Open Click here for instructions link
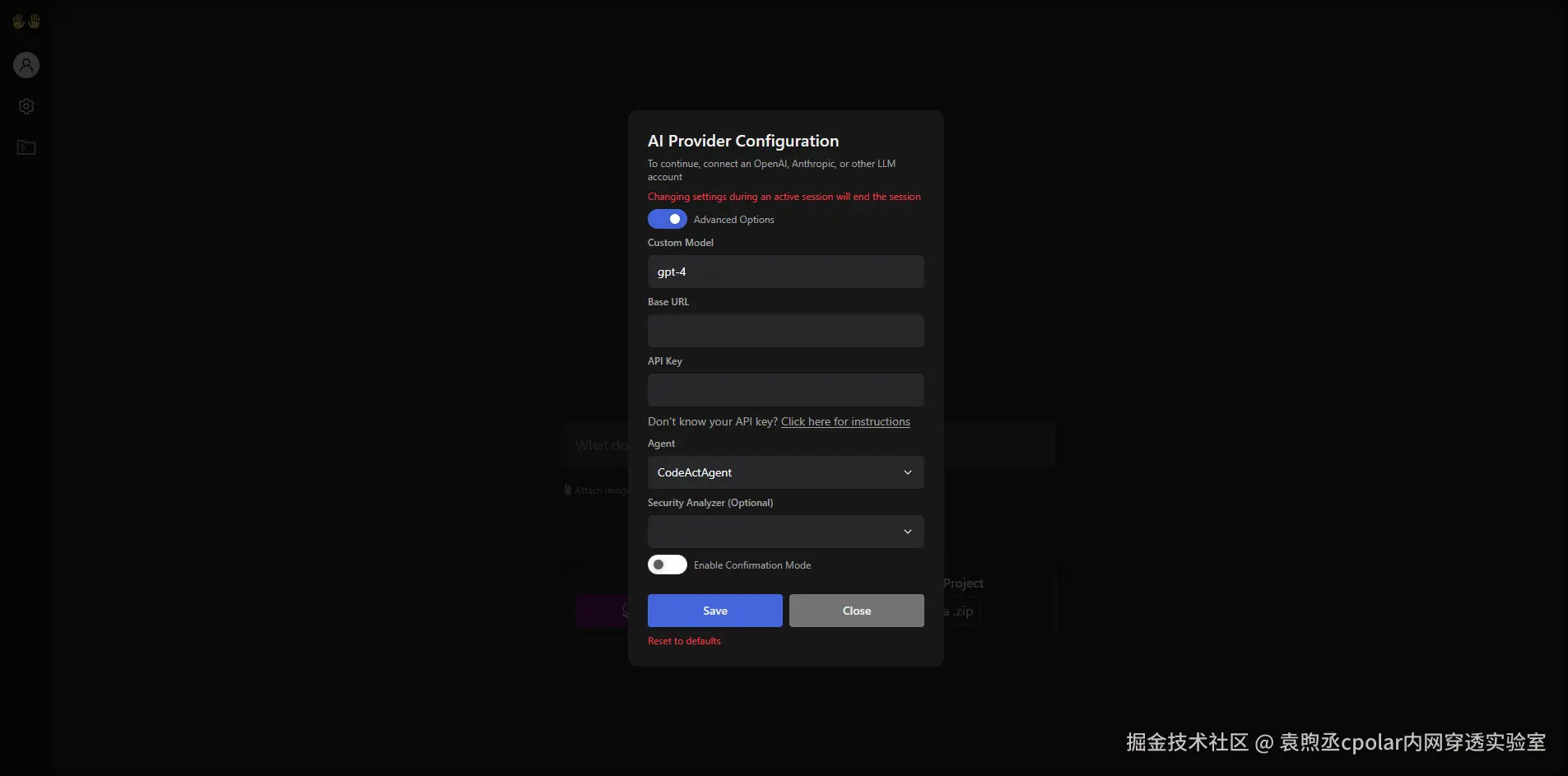 tap(845, 421)
